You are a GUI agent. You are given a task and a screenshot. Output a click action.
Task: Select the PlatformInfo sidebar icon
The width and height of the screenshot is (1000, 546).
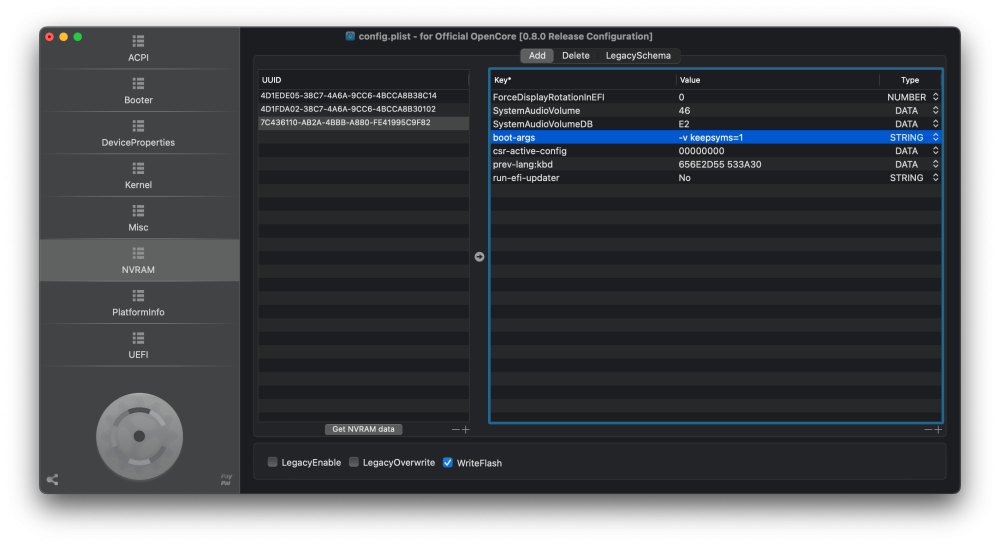tap(138, 296)
